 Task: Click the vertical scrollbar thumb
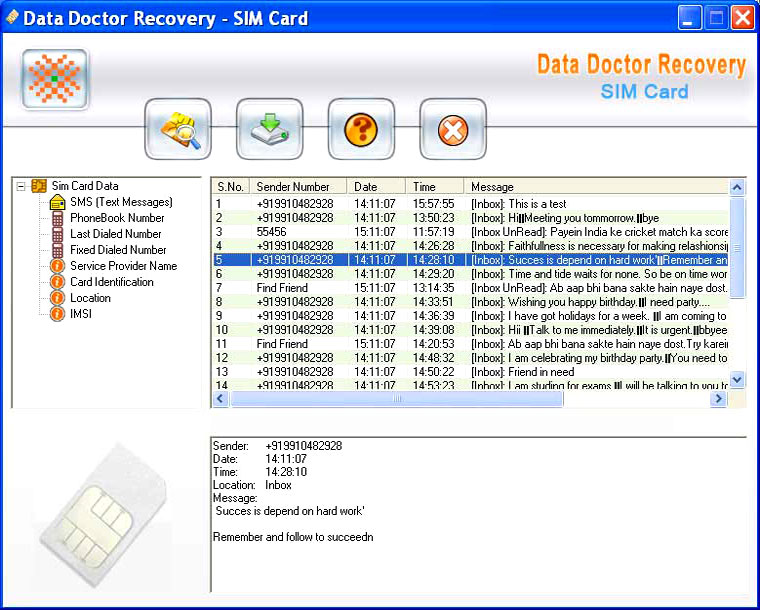point(737,247)
